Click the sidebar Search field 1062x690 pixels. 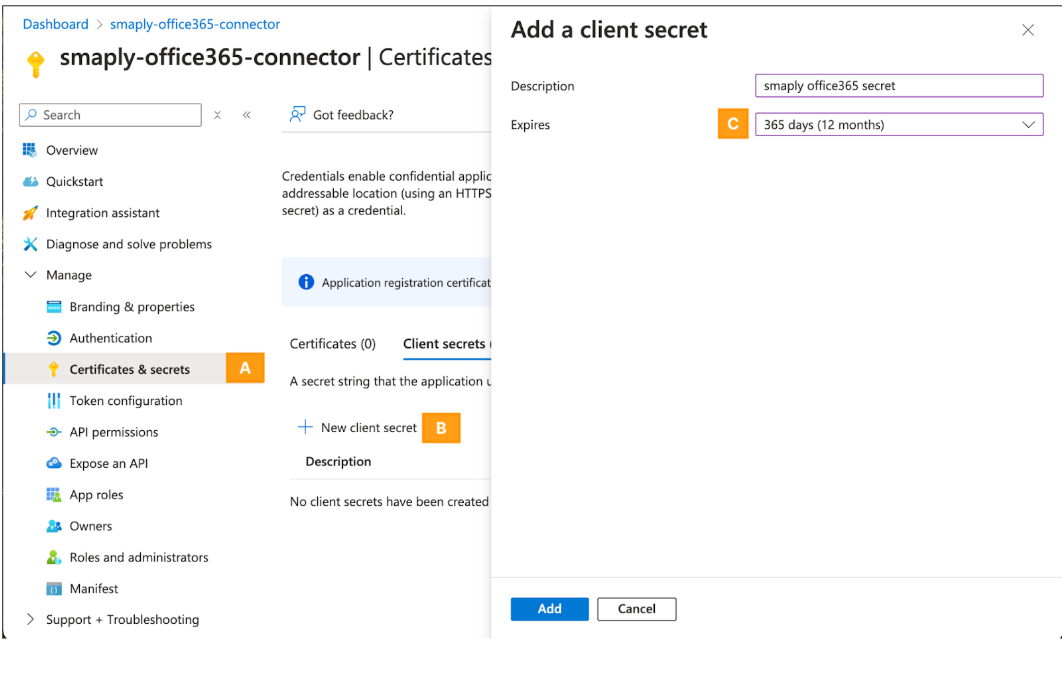[x=110, y=115]
